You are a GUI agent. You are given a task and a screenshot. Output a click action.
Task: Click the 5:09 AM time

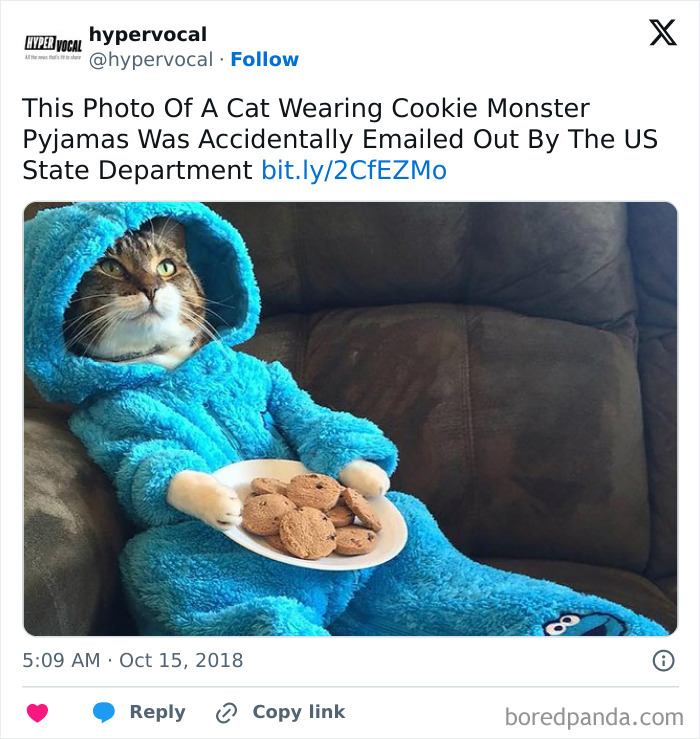point(62,660)
